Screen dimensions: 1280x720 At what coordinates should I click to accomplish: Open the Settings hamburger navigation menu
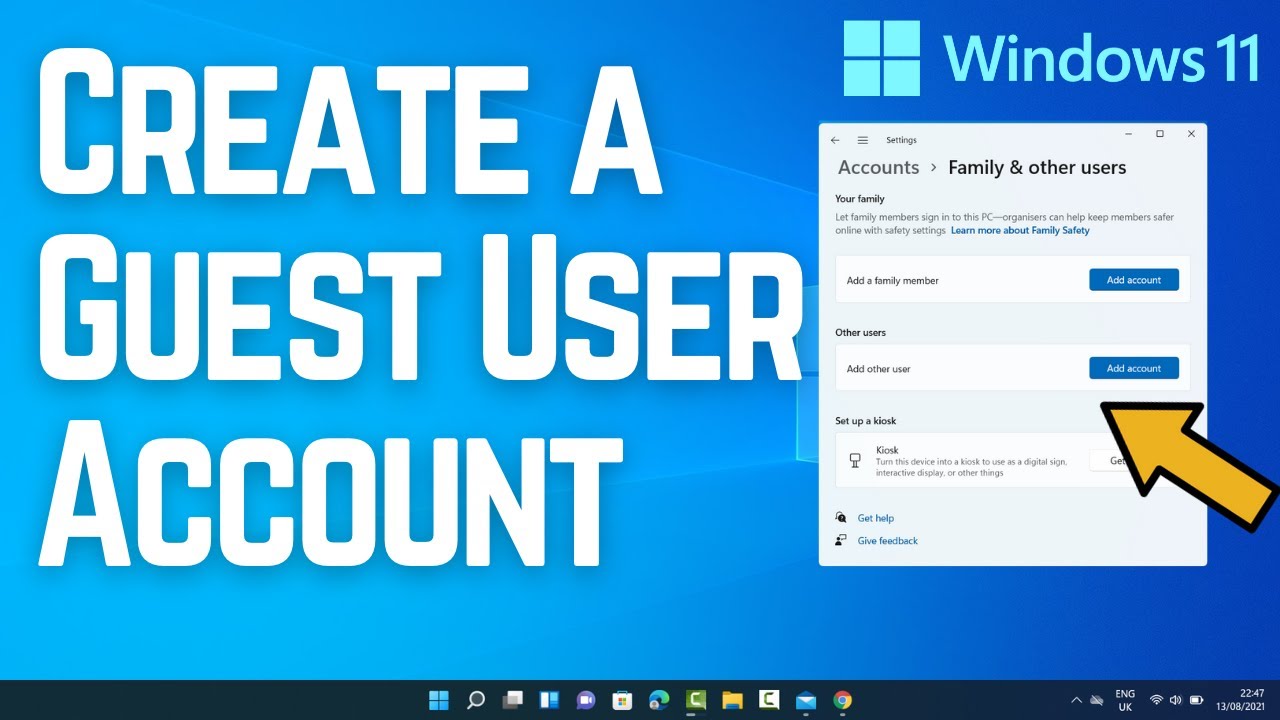click(863, 140)
